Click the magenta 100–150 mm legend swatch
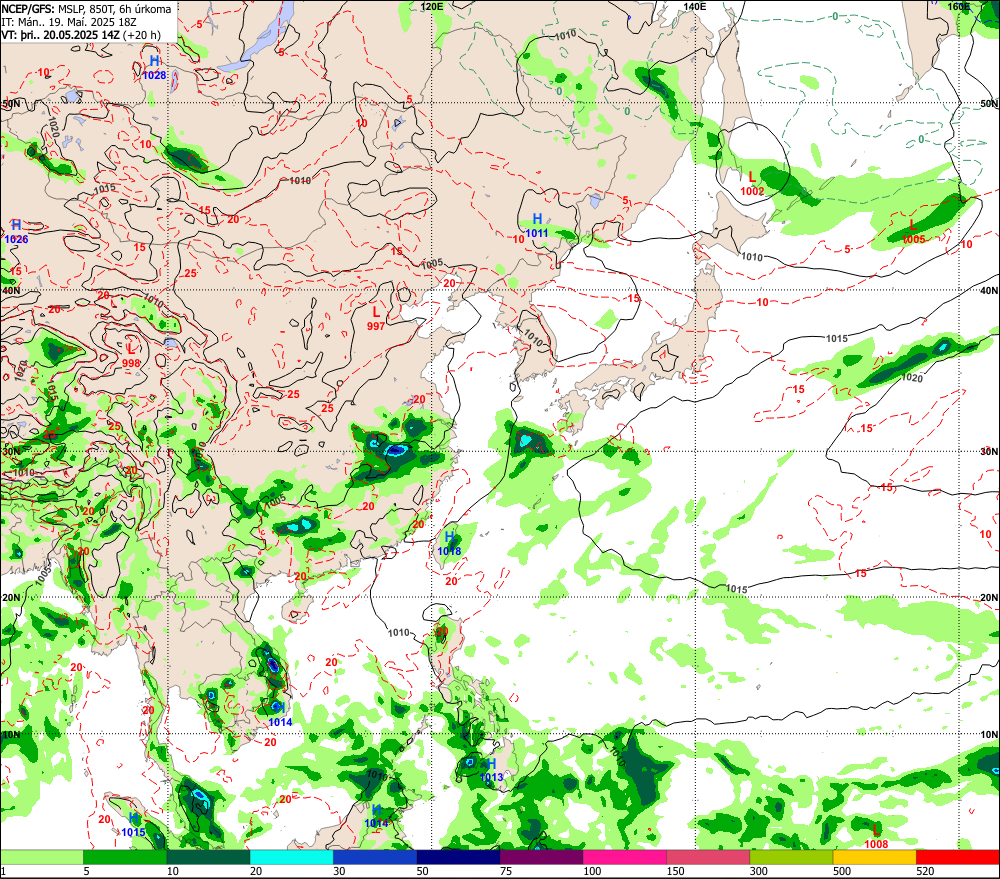This screenshot has height=879, width=1000. coord(624,857)
